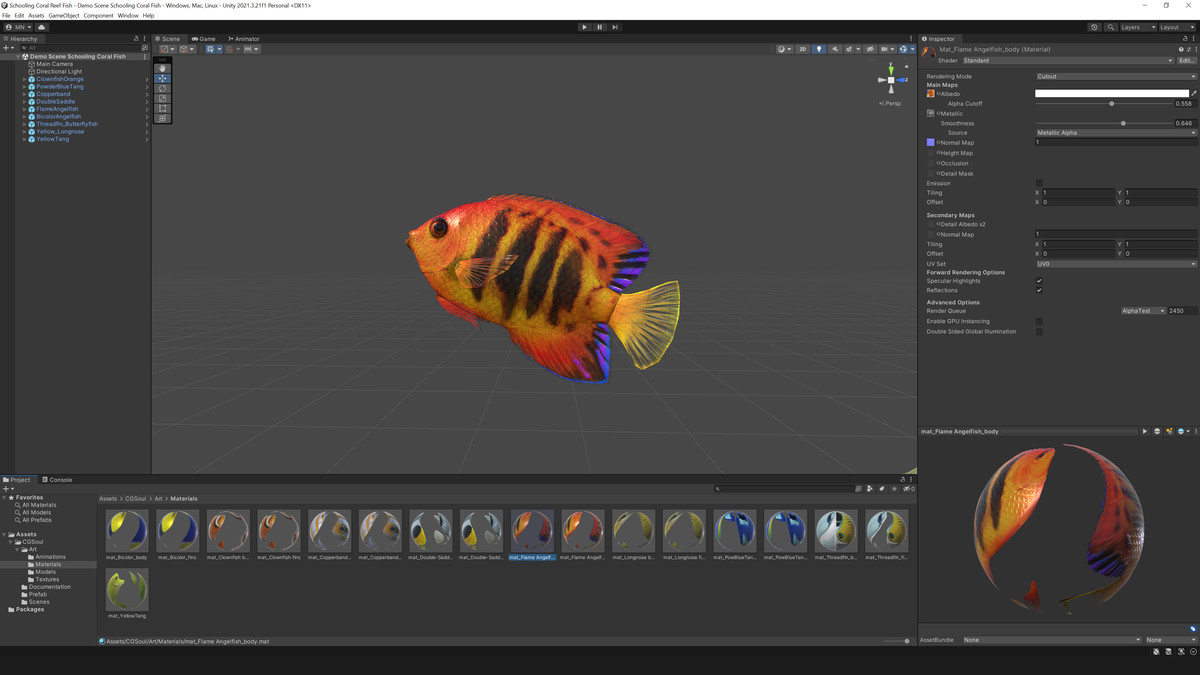Toggle Specular Highlights checkbox

point(1039,281)
